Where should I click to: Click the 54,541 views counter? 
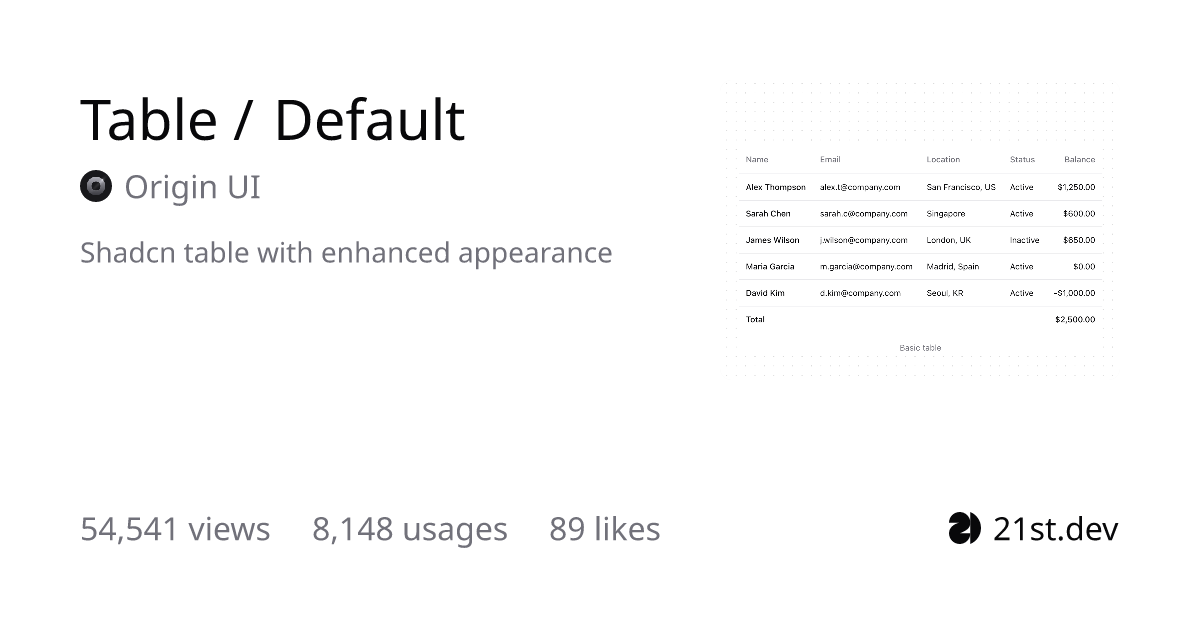175,528
